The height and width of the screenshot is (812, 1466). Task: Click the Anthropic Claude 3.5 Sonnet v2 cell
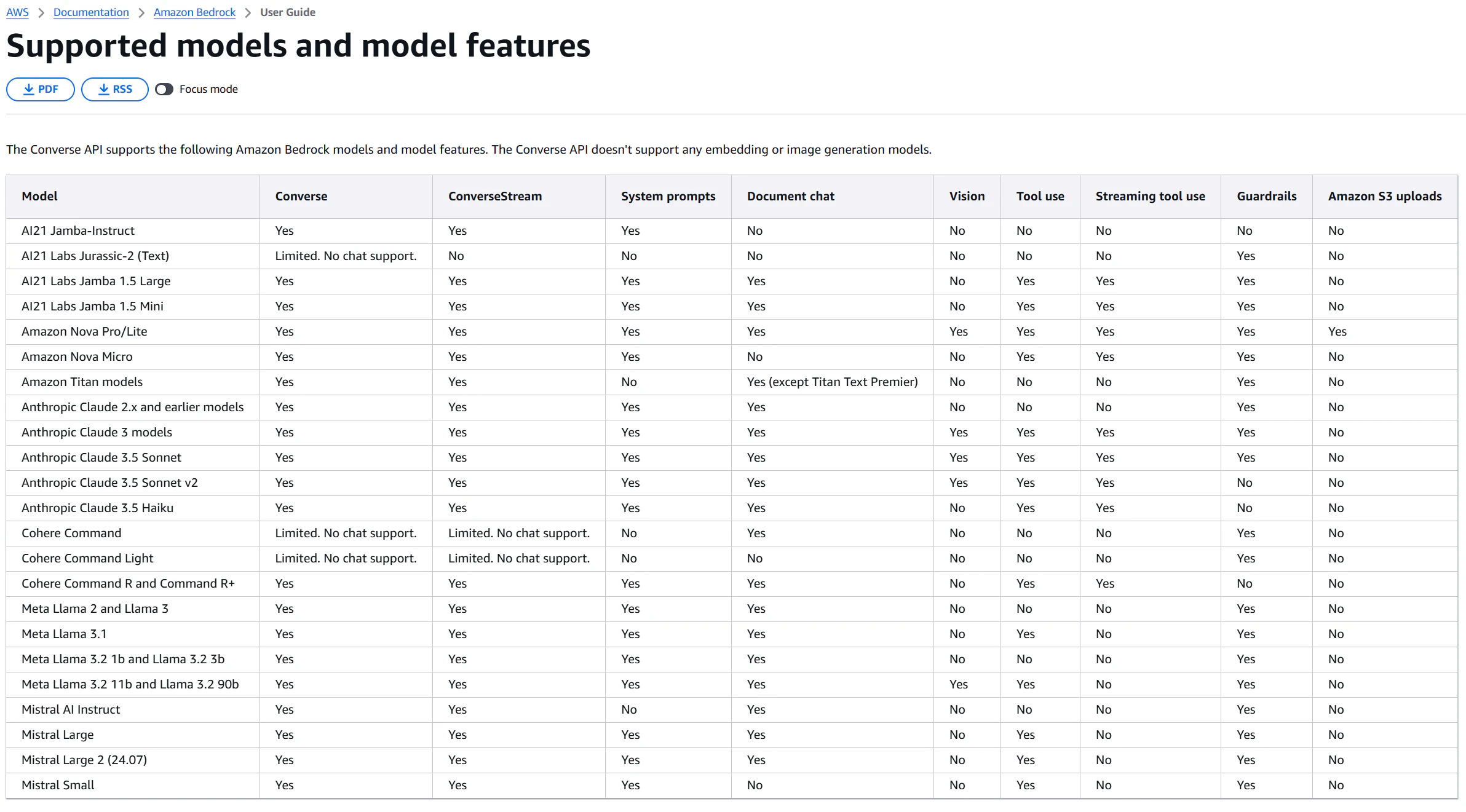tap(109, 483)
